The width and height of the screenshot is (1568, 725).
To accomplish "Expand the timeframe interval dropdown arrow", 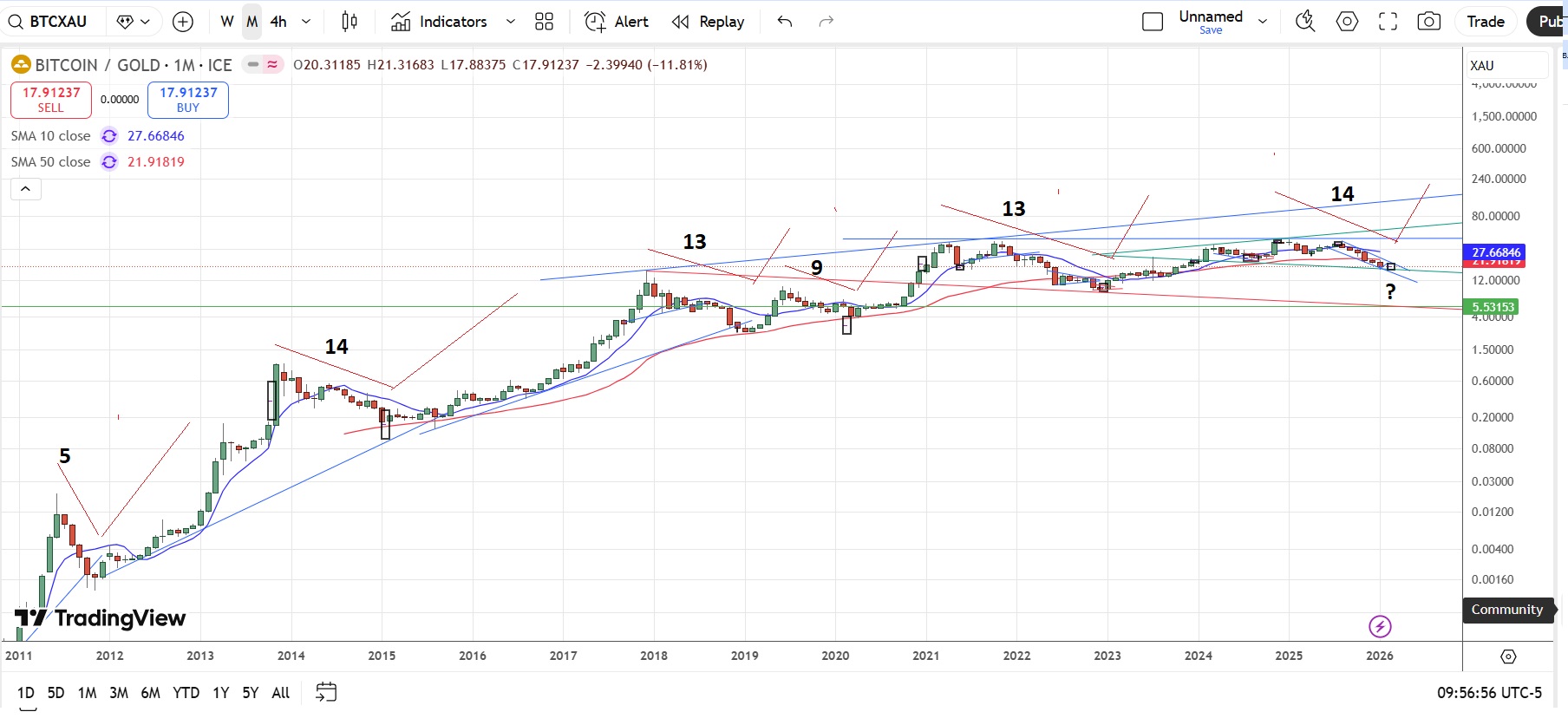I will (306, 22).
